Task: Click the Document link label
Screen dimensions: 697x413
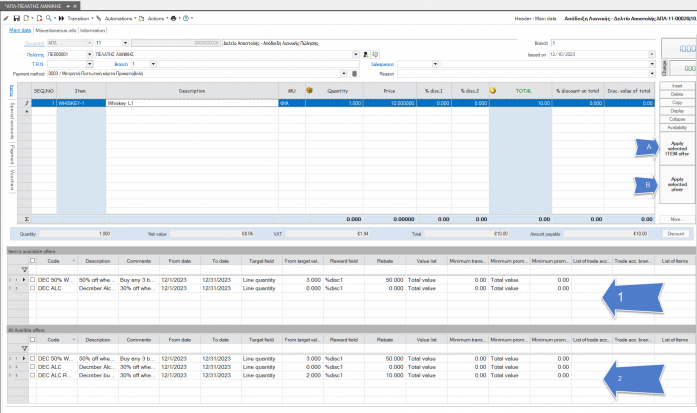Action: 34,43
